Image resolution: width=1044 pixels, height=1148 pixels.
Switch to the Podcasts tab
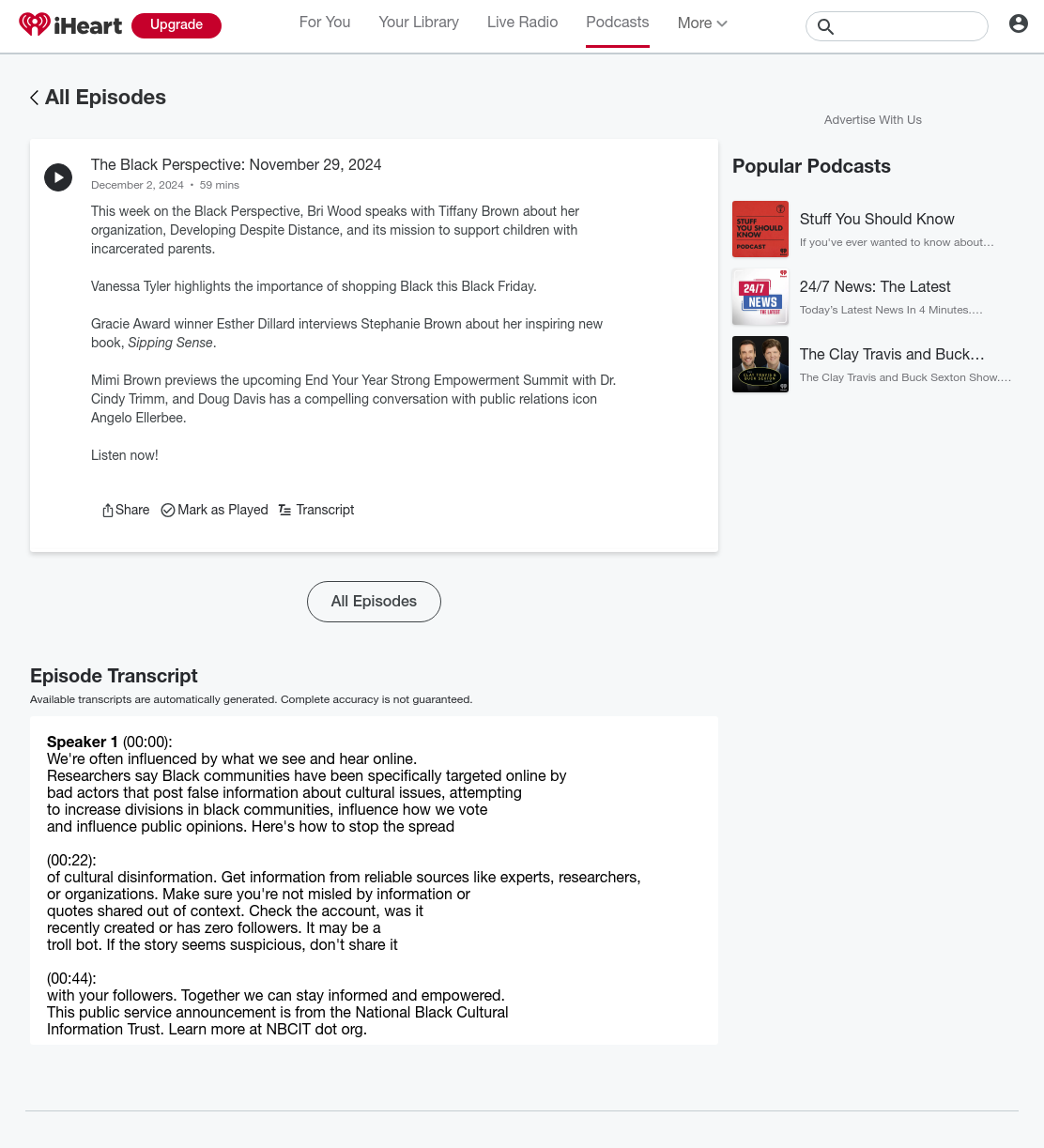[x=618, y=23]
